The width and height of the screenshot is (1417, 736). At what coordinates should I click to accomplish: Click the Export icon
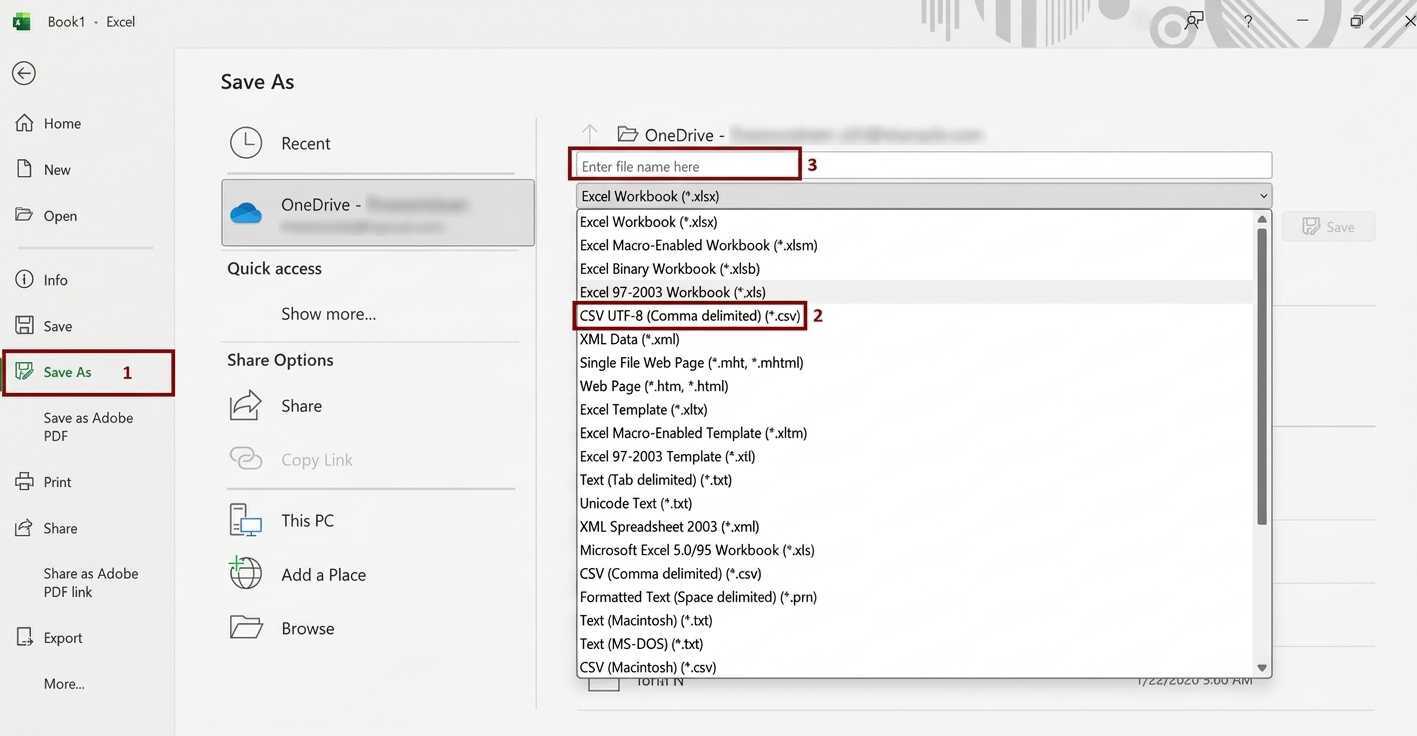[24, 638]
